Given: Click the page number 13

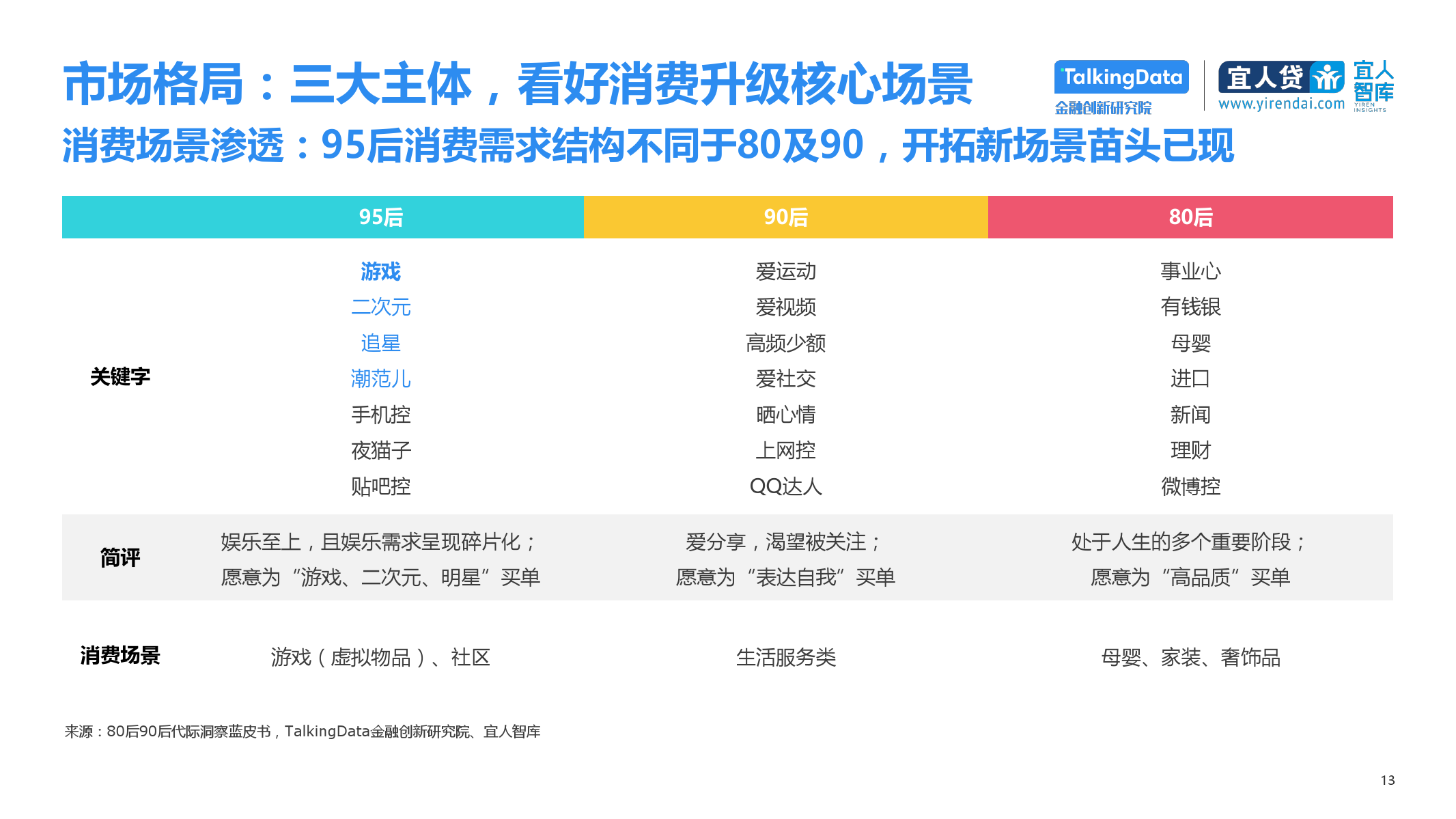Looking at the screenshot, I should pos(1387,780).
